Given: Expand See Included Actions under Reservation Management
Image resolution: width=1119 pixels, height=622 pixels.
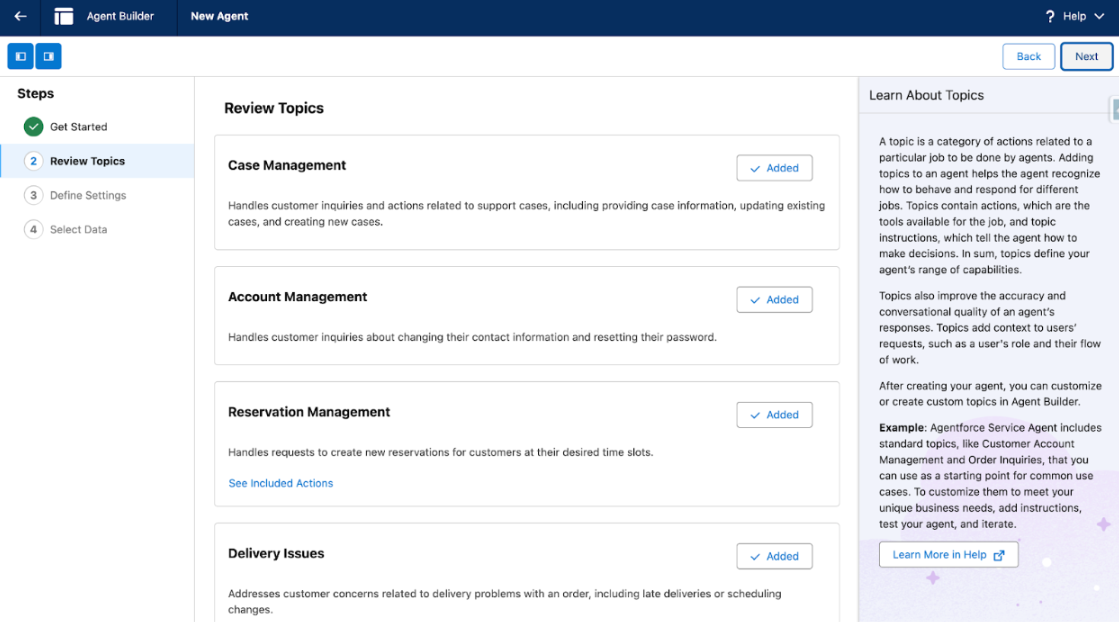Looking at the screenshot, I should coord(281,483).
